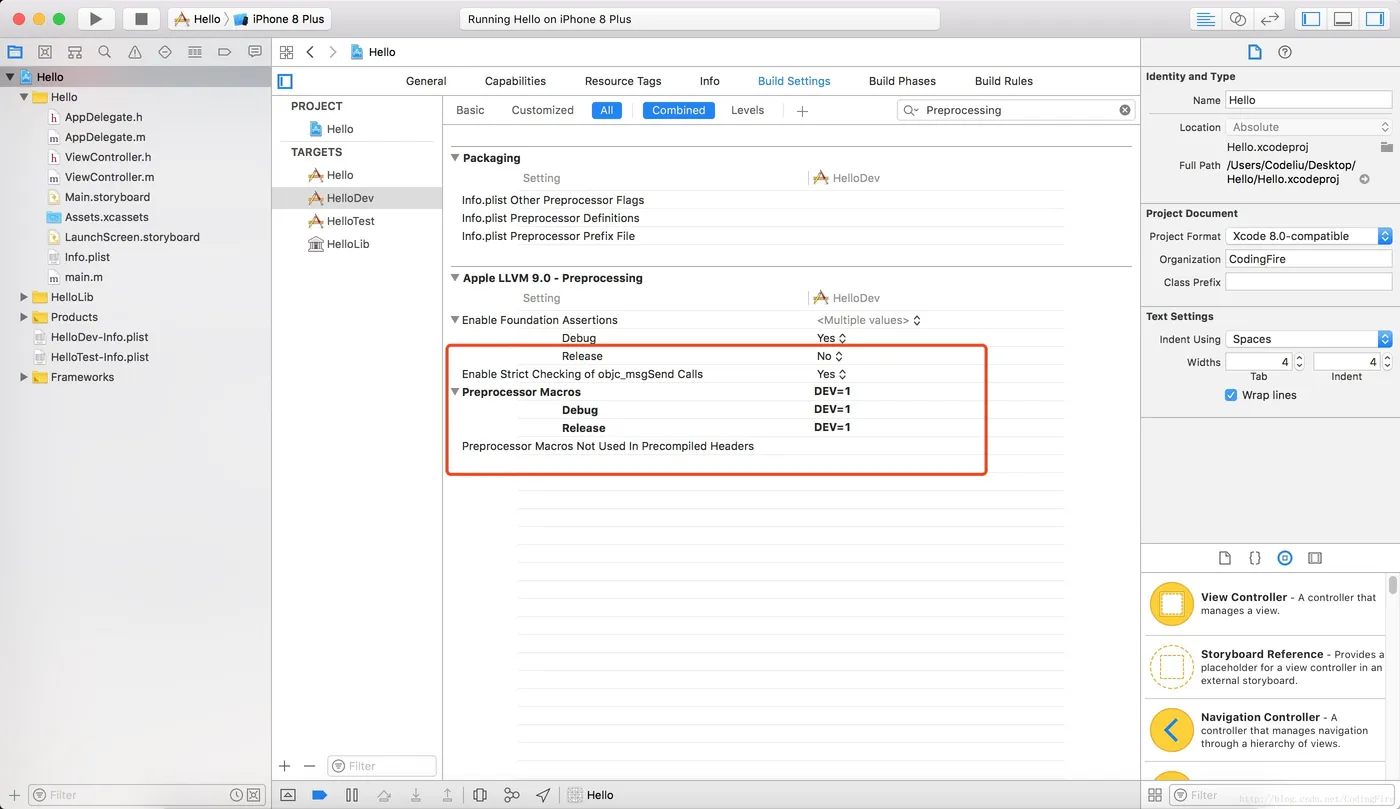Collapse the Preprocessor Macros row
Image resolution: width=1400 pixels, height=809 pixels.
coord(455,392)
